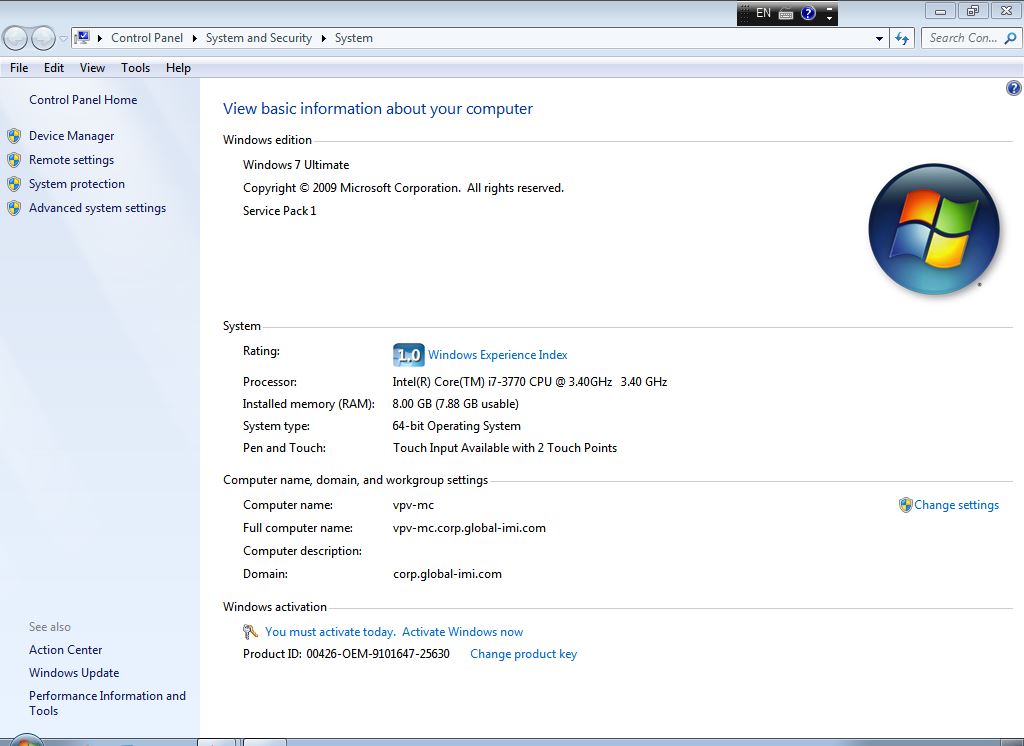Grab the language bar dotted handle
The image size is (1024, 746).
tap(744, 13)
